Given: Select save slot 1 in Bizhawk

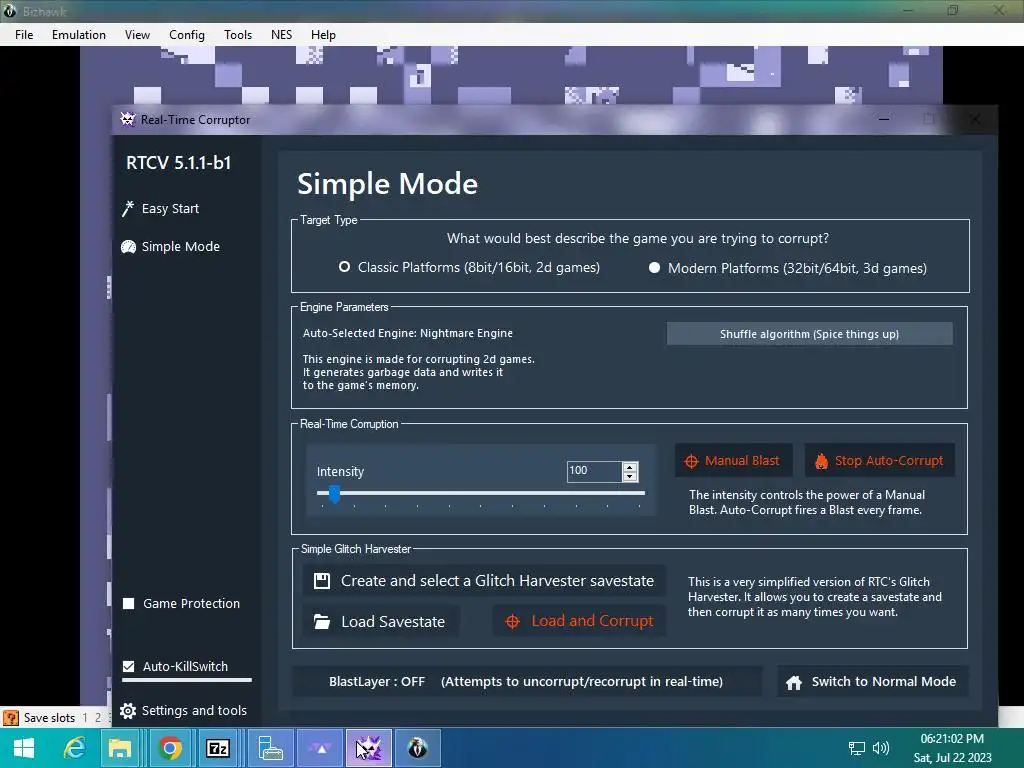Looking at the screenshot, I should click(85, 718).
